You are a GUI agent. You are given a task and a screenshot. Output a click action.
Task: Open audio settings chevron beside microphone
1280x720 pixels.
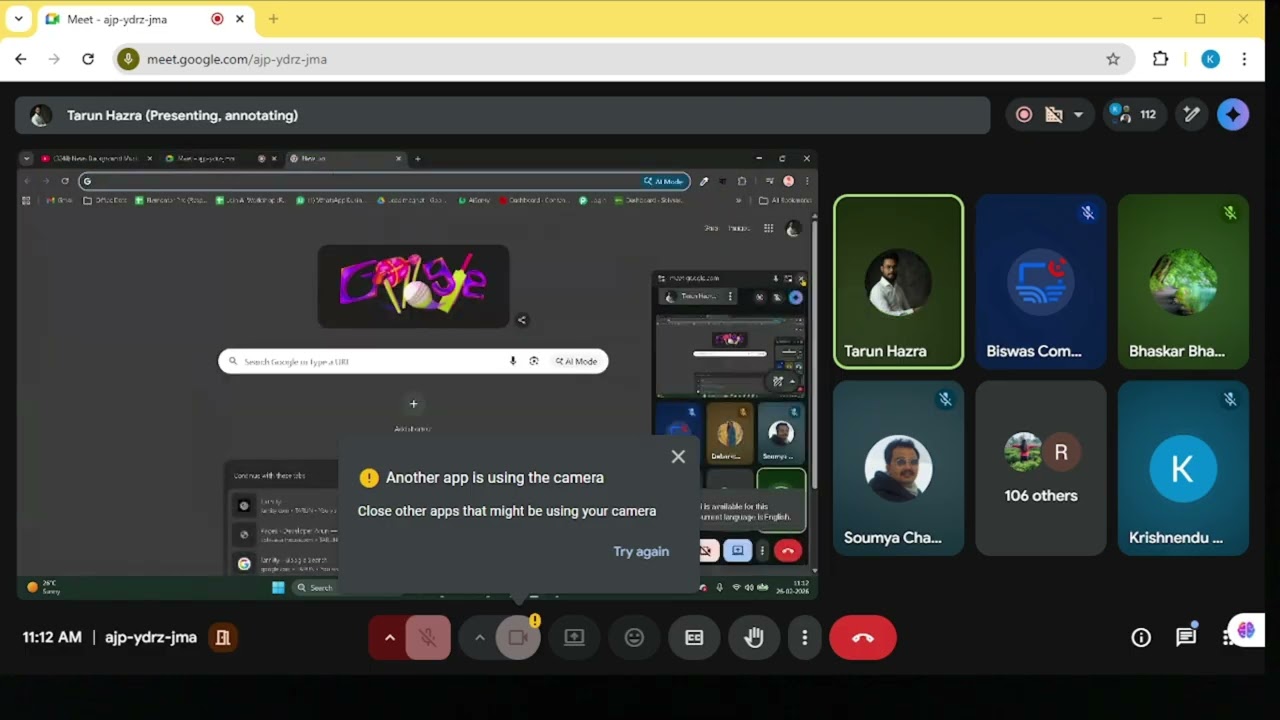click(x=389, y=637)
